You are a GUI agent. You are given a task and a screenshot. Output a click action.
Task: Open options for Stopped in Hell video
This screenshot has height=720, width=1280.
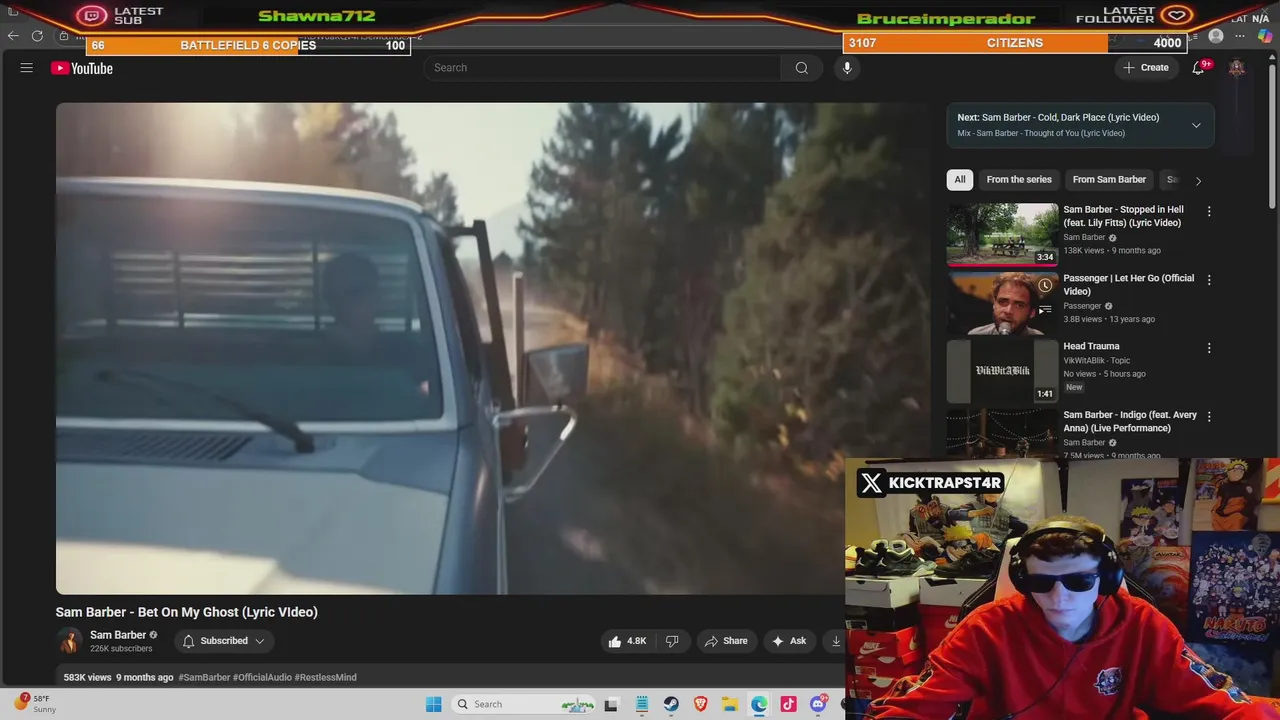[x=1209, y=211]
